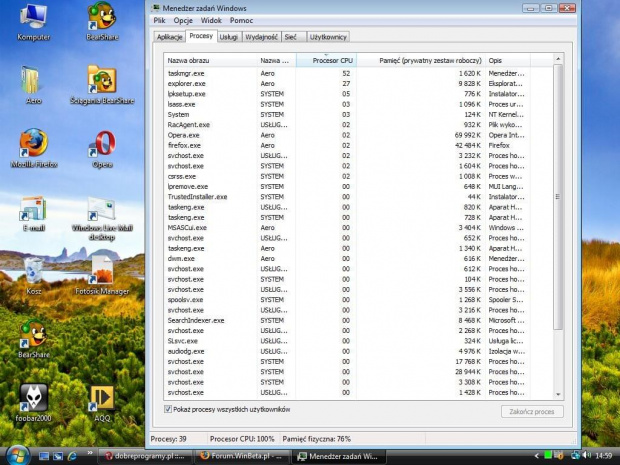This screenshot has height=465, width=620.
Task: Select the taskmgr.exe process row
Action: pyautogui.click(x=358, y=73)
